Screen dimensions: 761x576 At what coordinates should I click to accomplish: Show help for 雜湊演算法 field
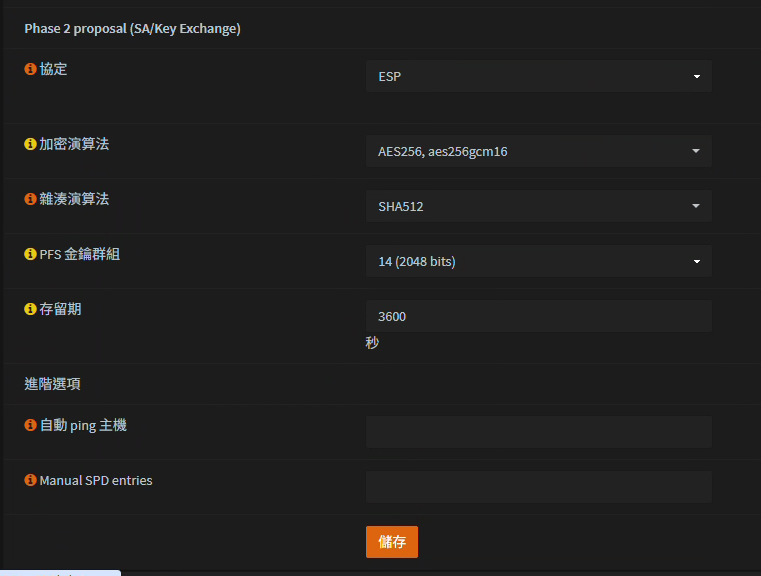point(30,199)
